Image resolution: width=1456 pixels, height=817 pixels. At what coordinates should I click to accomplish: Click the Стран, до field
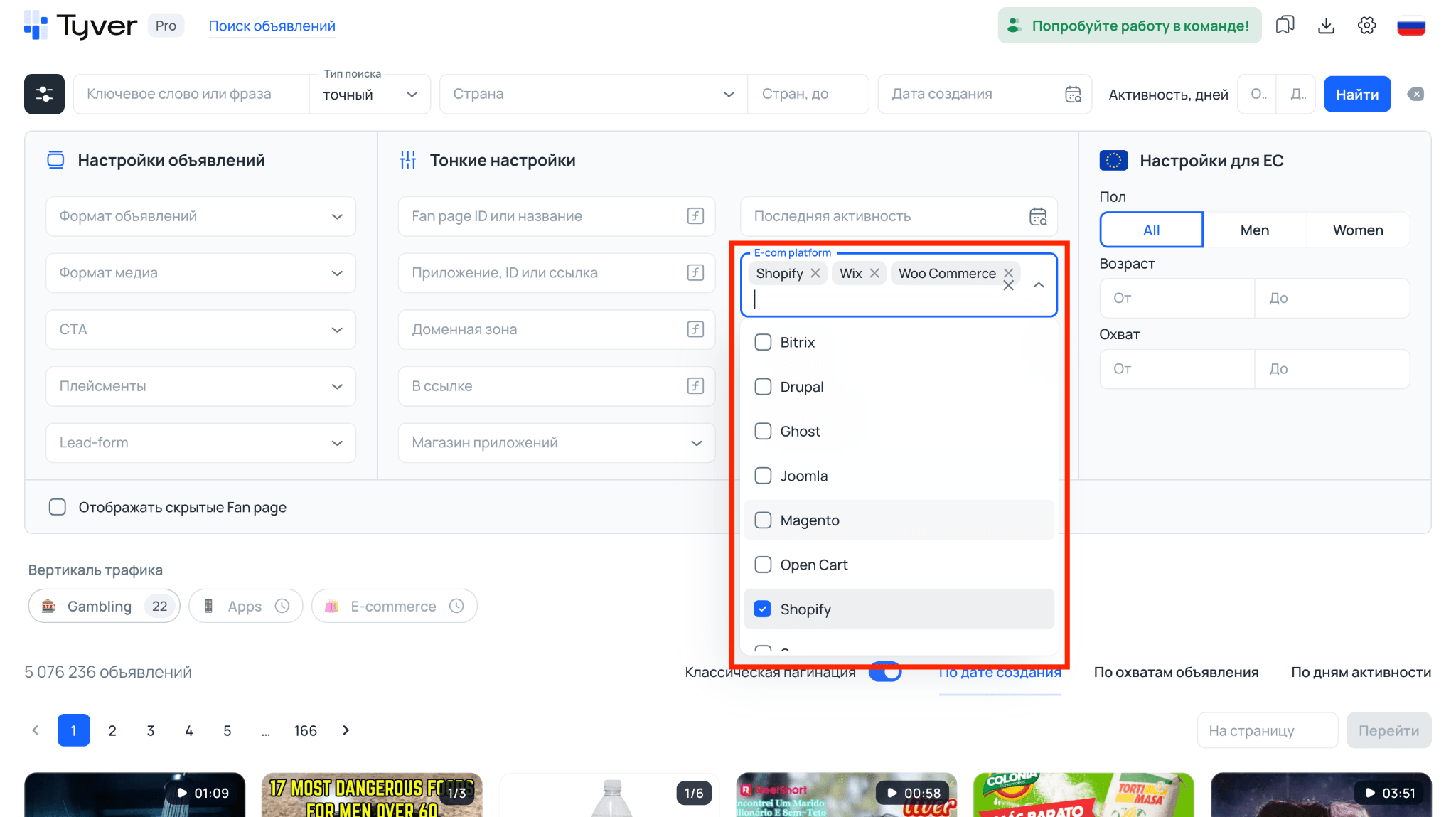pos(808,94)
